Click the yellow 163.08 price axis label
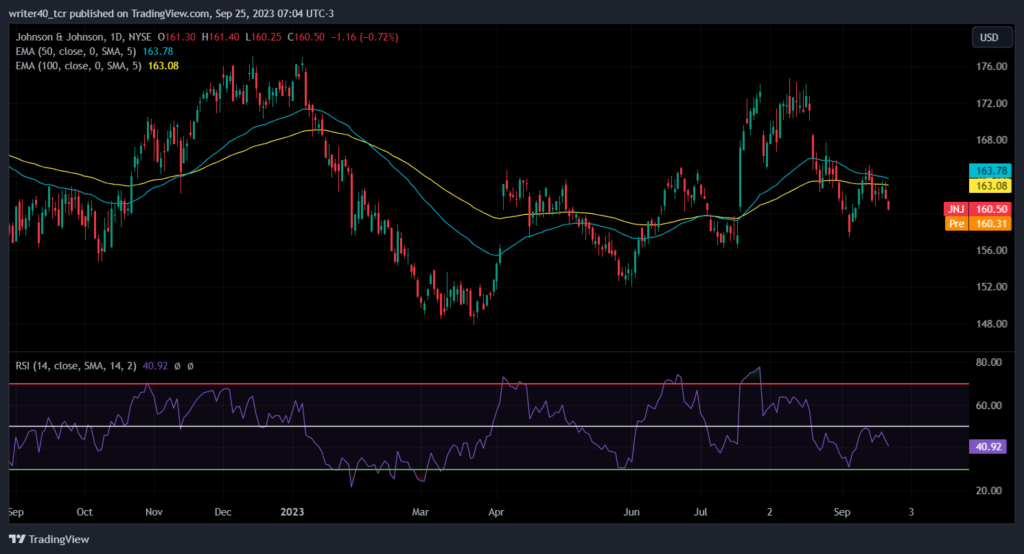The width and height of the screenshot is (1024, 554). coord(990,186)
